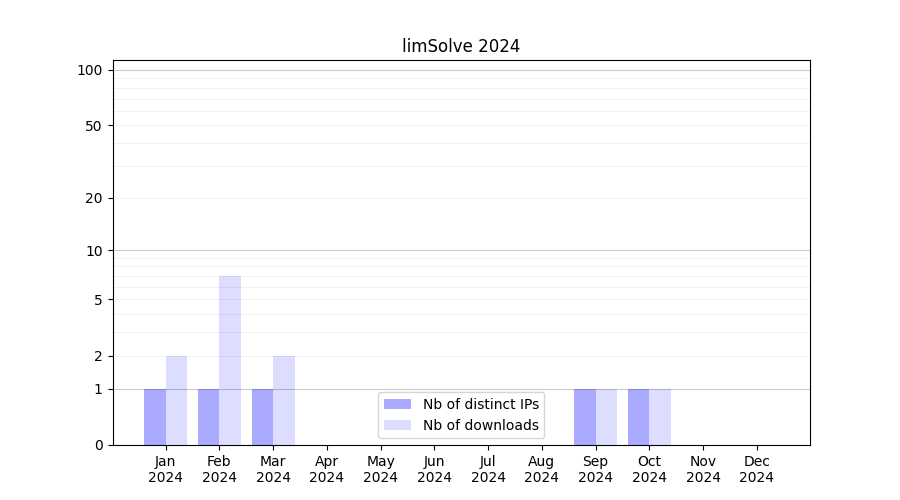Click the Jan 2024 distinct IPs bar
900x500 pixels.
pos(155,417)
